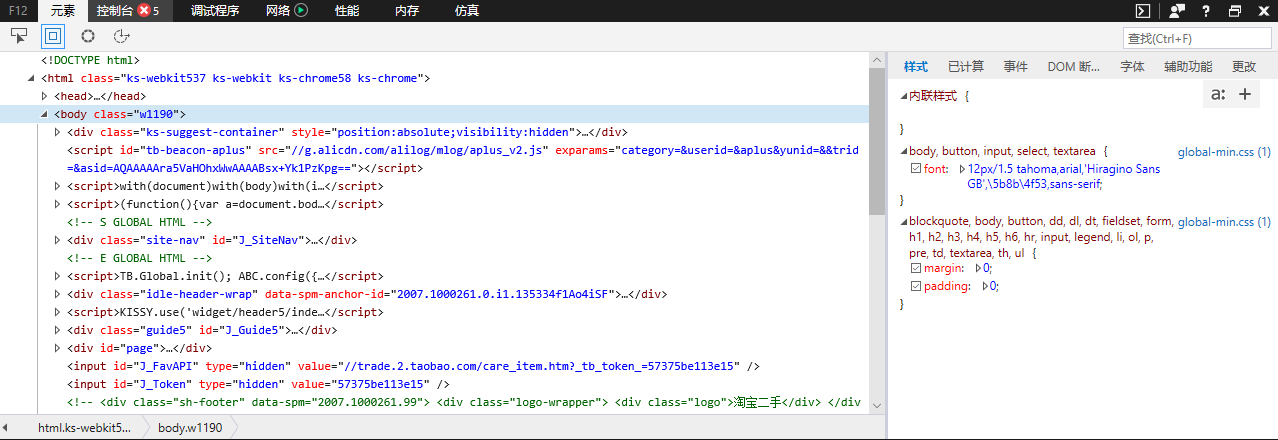Viewport: 1278px width, 440px height.
Task: Expand the <head> node
Action: tap(44, 96)
